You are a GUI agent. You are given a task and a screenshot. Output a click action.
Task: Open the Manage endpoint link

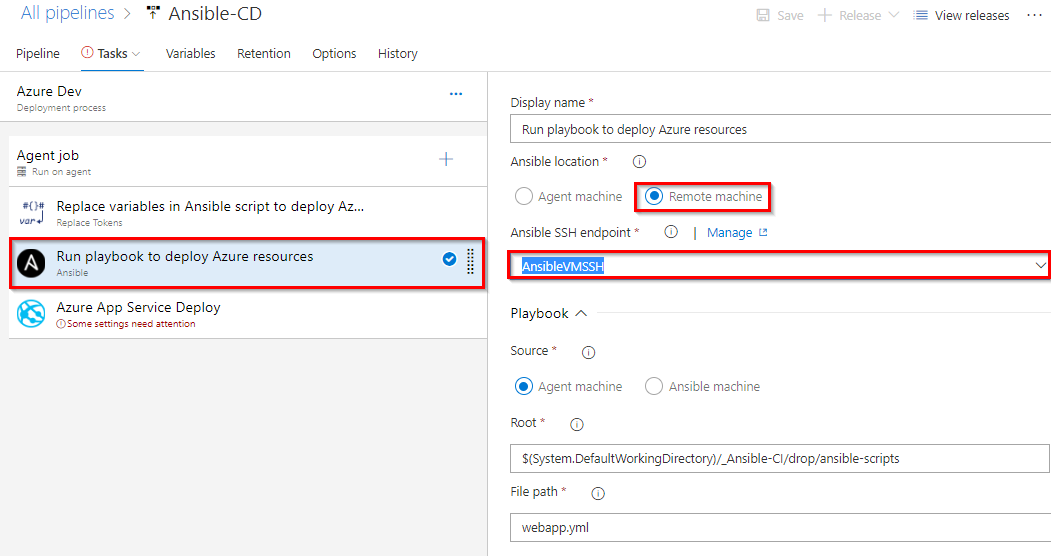tap(729, 232)
